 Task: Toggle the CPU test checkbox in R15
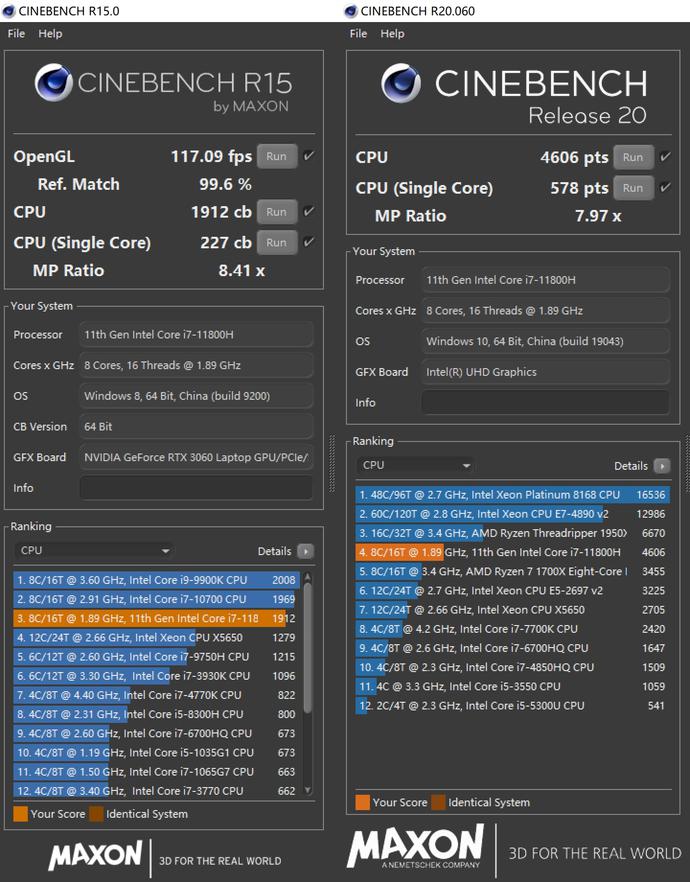coord(309,212)
